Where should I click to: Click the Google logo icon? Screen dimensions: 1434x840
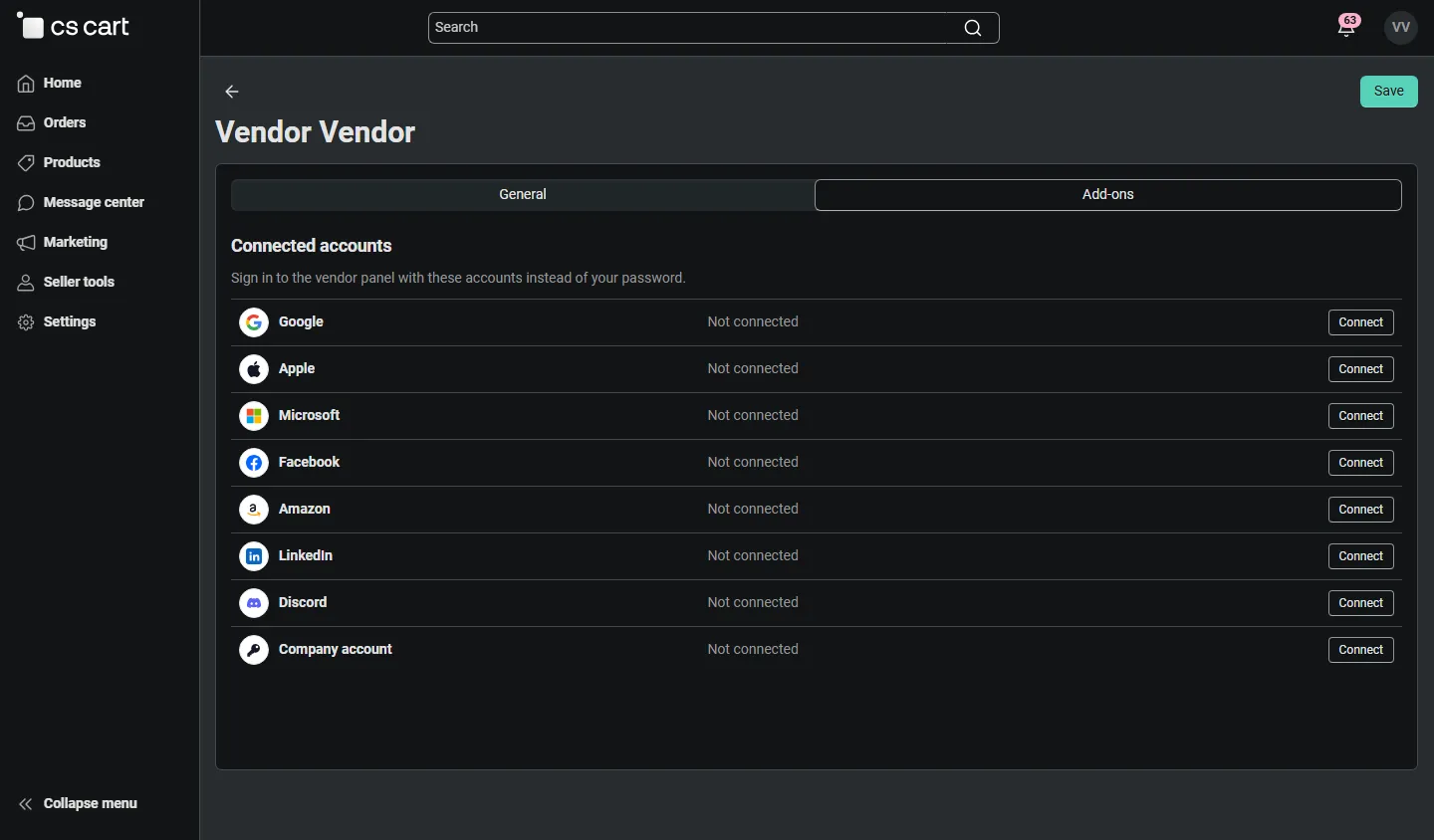pos(254,322)
